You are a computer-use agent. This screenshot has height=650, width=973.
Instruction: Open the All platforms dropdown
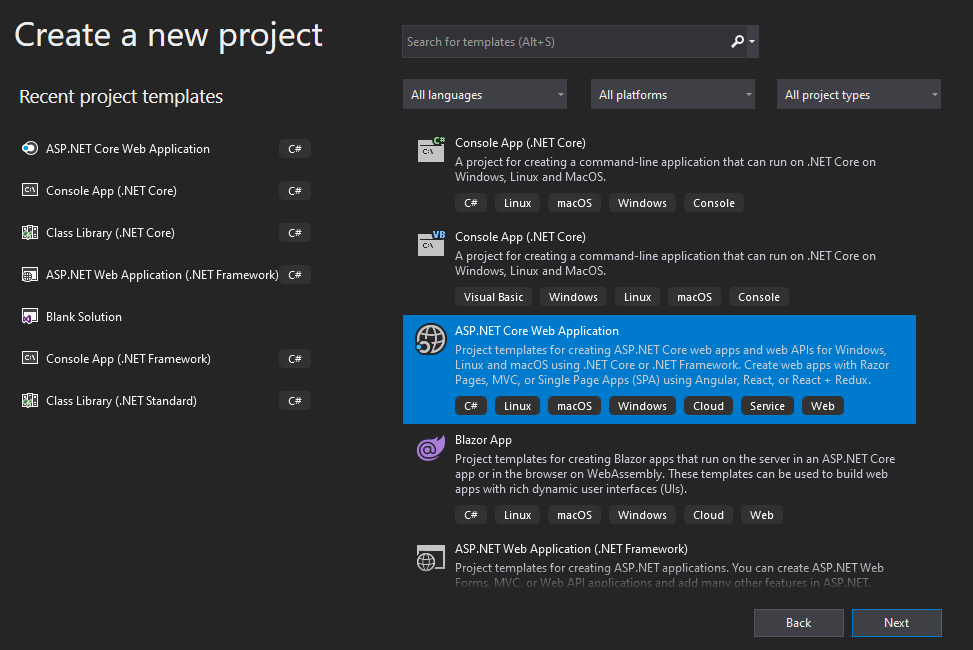[x=673, y=95]
